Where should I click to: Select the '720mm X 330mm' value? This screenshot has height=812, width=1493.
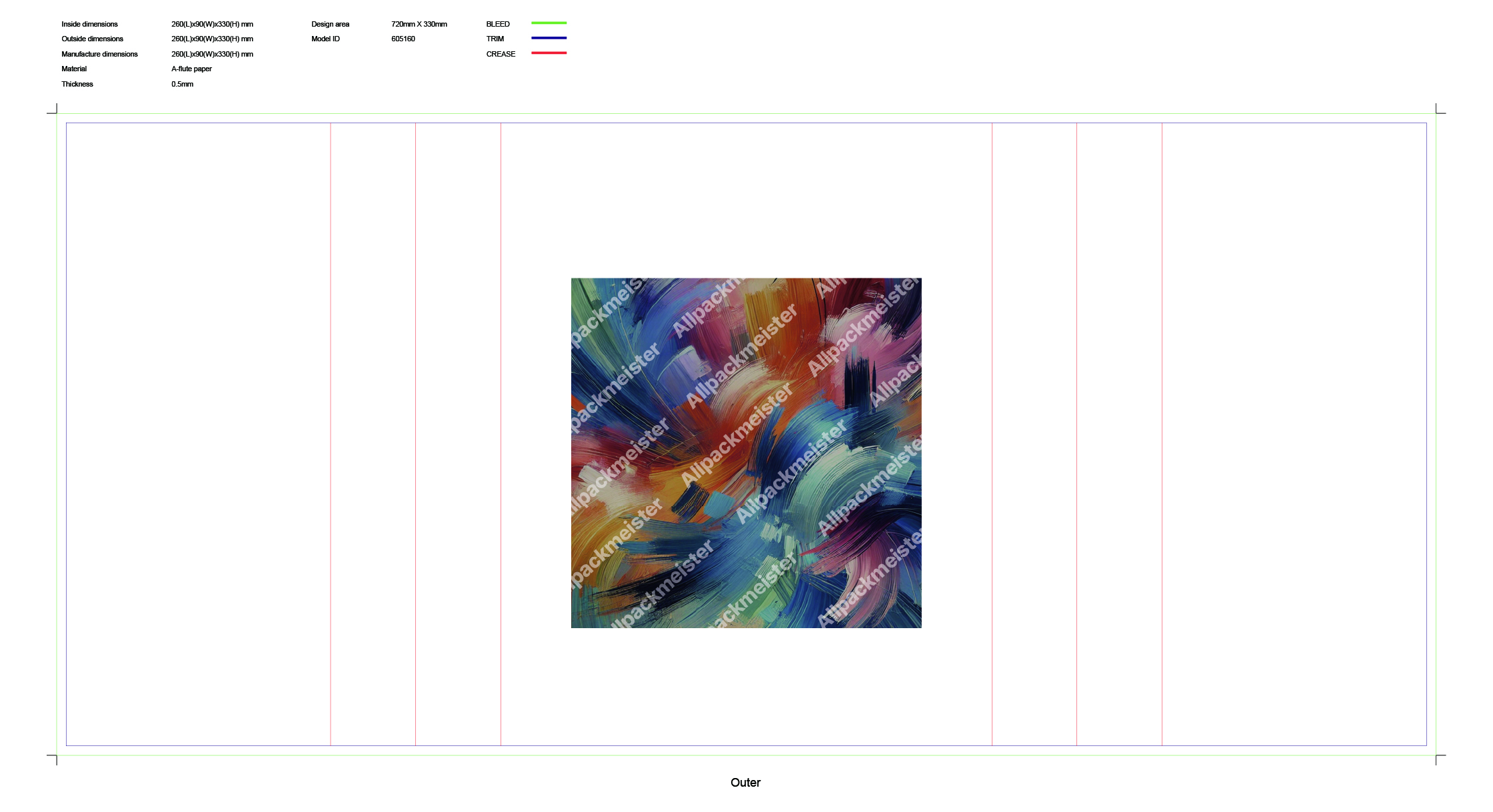pyautogui.click(x=419, y=24)
